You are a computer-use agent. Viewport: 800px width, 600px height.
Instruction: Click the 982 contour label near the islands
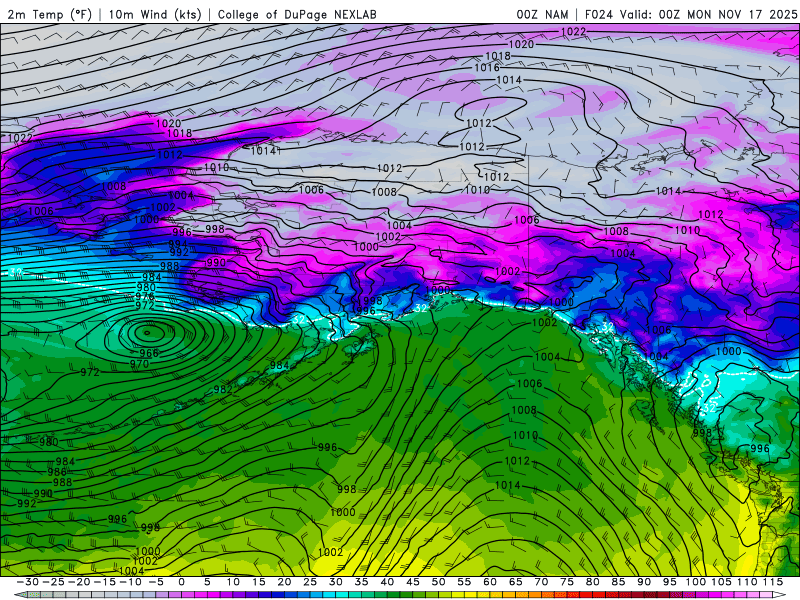223,389
